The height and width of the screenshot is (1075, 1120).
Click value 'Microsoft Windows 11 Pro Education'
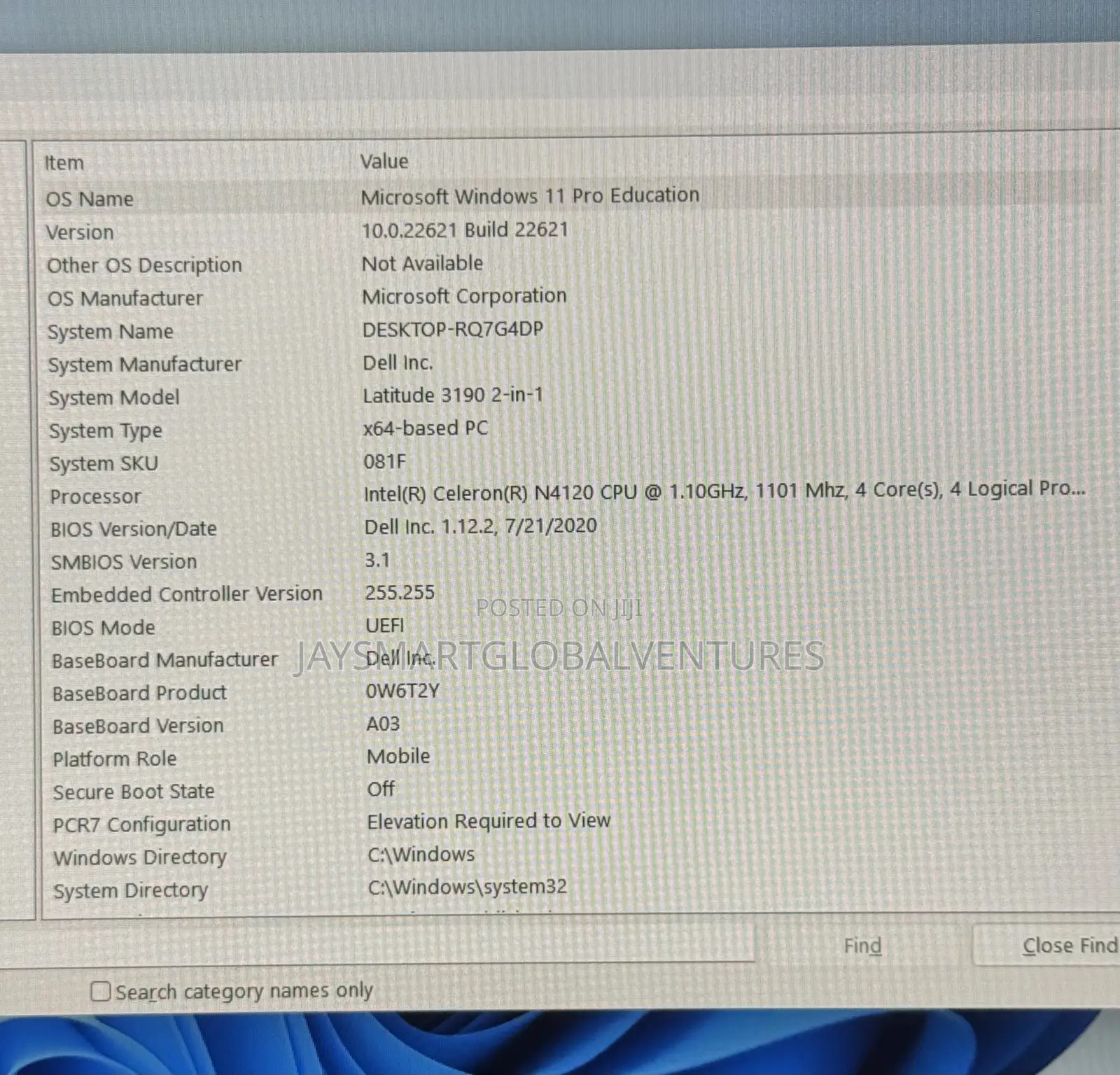[x=530, y=196]
